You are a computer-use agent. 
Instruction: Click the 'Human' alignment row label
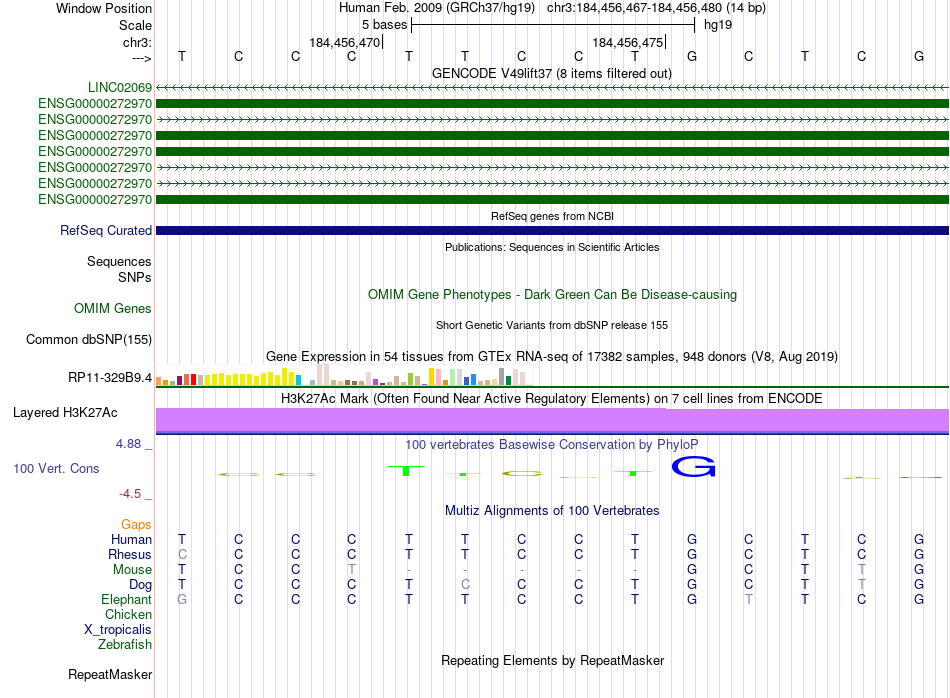131,539
